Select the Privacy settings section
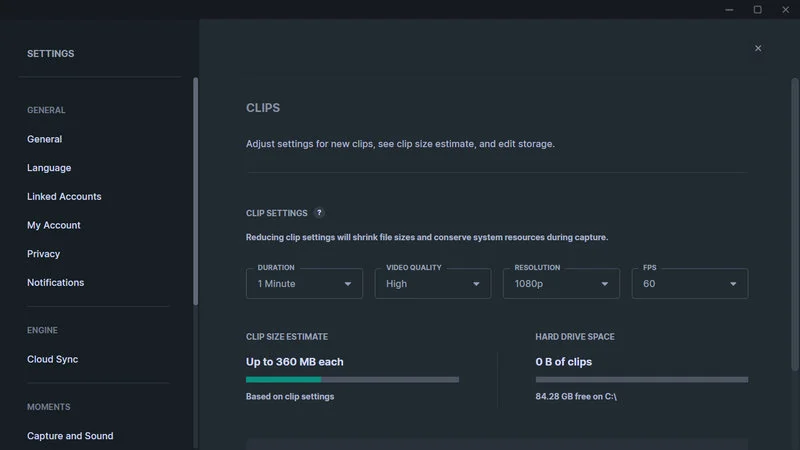 coord(44,254)
